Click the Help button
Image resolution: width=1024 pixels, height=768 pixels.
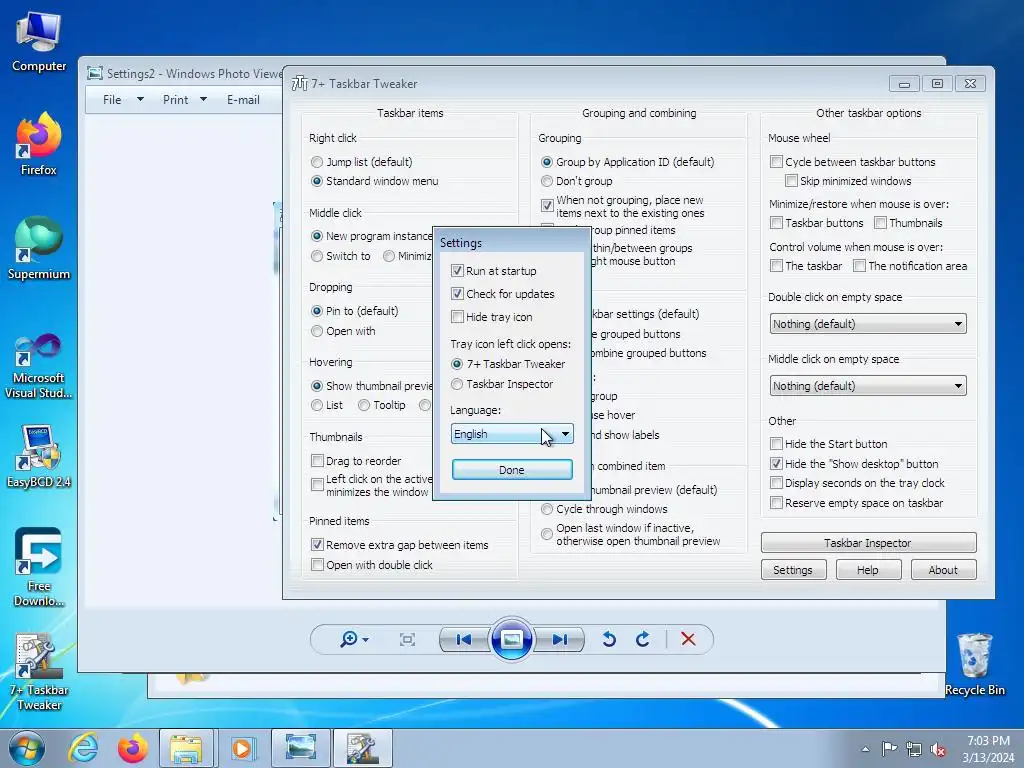tap(868, 570)
